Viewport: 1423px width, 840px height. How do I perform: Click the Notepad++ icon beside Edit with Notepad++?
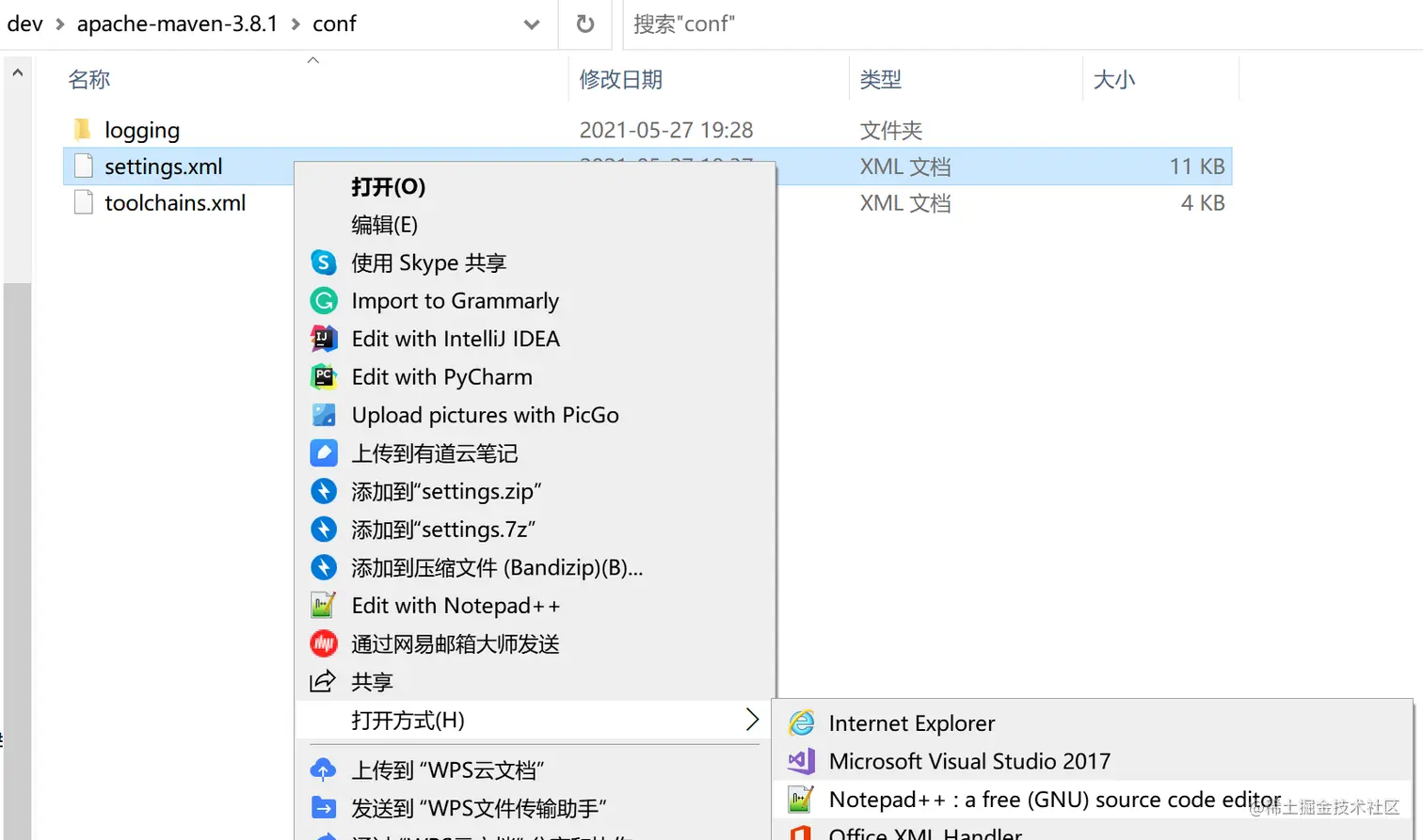tap(324, 606)
